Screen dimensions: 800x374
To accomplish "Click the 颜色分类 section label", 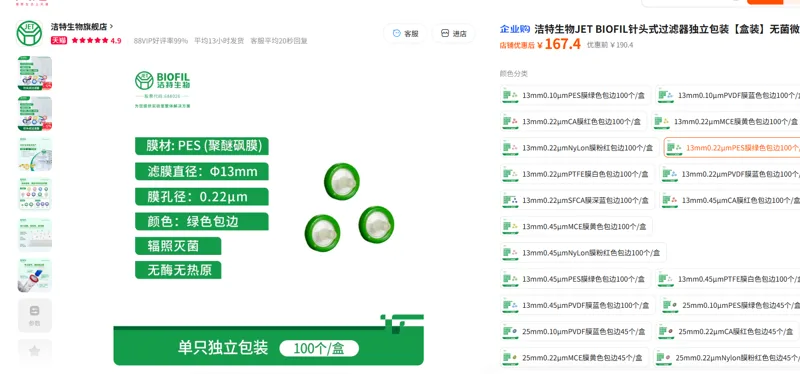I will coord(513,74).
